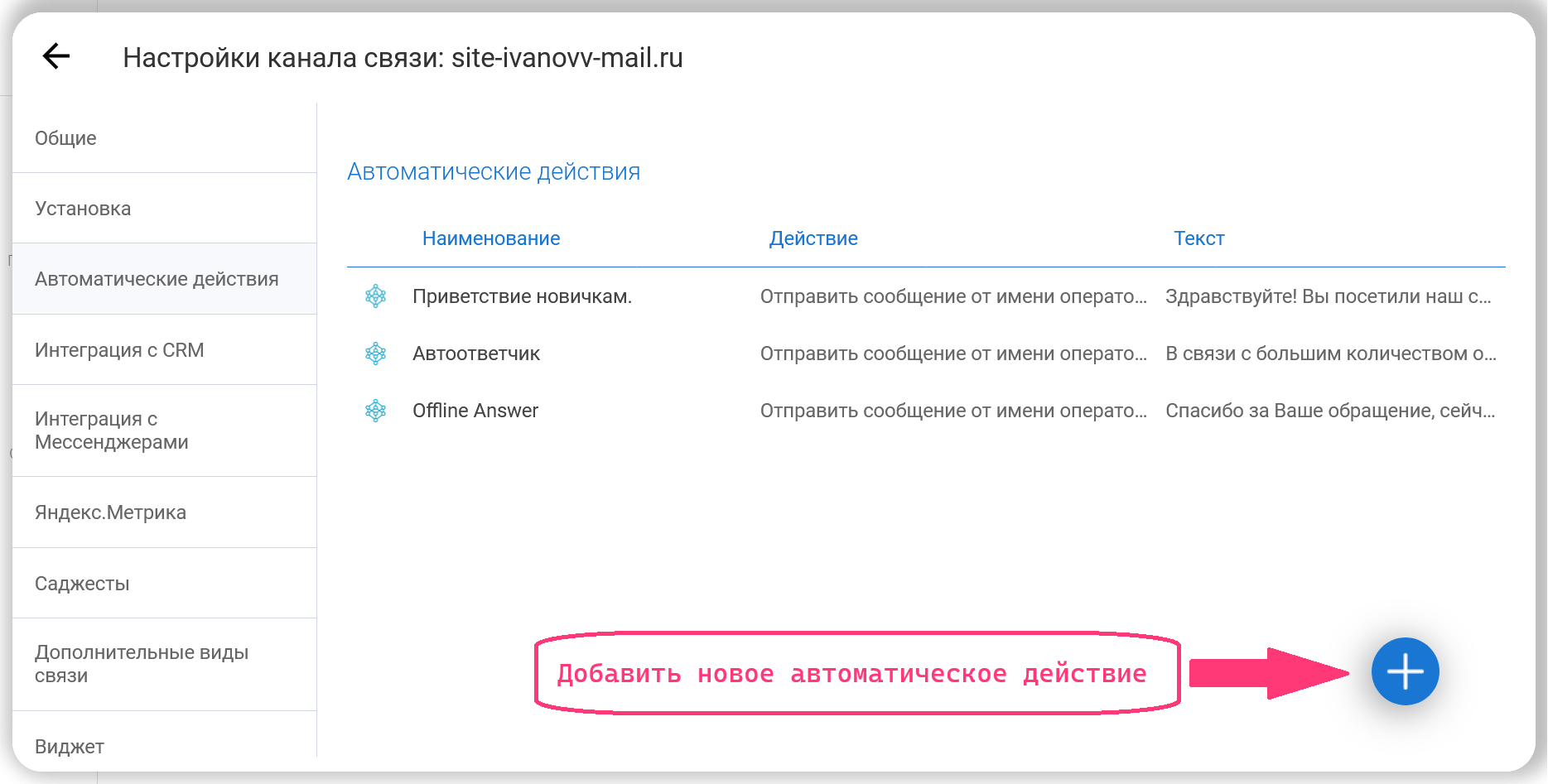Go to Интеграция с Мессенджерами

point(112,430)
